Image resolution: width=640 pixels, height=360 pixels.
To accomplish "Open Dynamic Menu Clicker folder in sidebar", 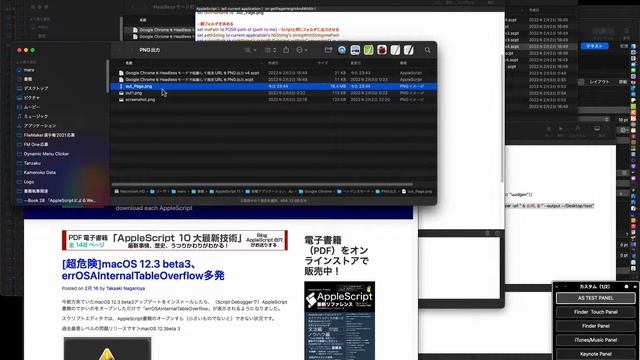I will 46,154.
